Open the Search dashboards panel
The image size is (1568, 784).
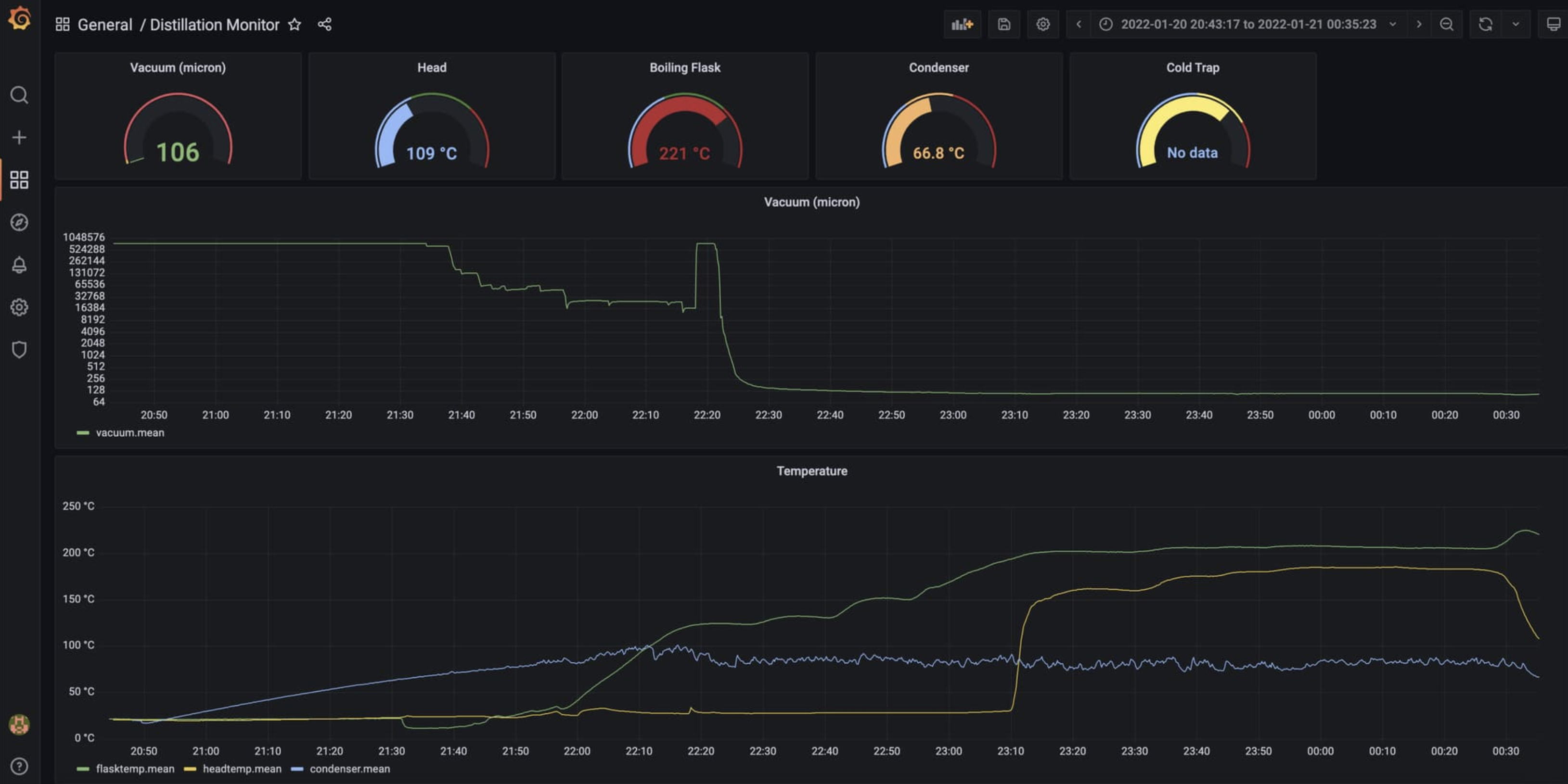coord(19,95)
